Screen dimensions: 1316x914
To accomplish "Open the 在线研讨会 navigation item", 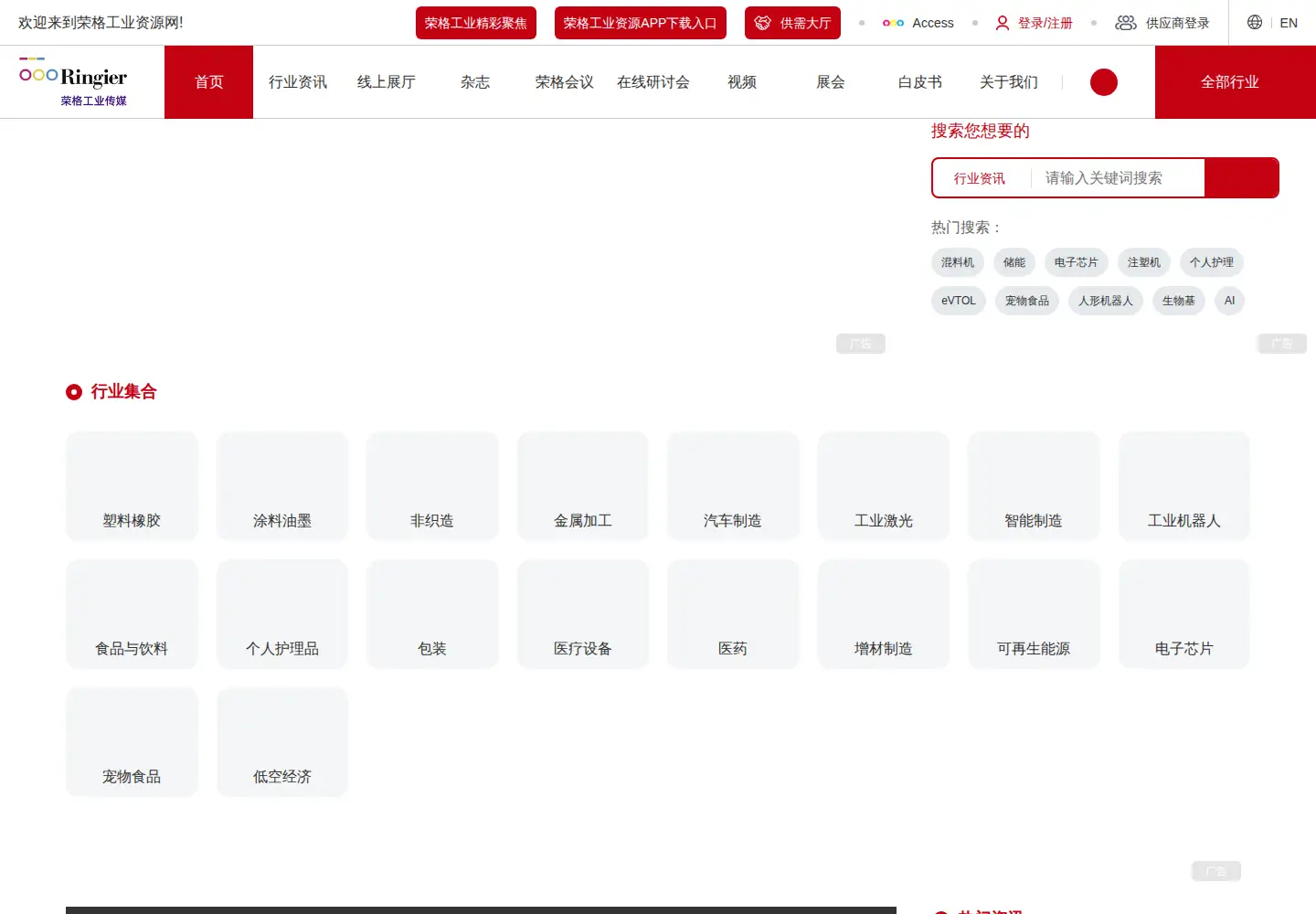I will pyautogui.click(x=653, y=82).
